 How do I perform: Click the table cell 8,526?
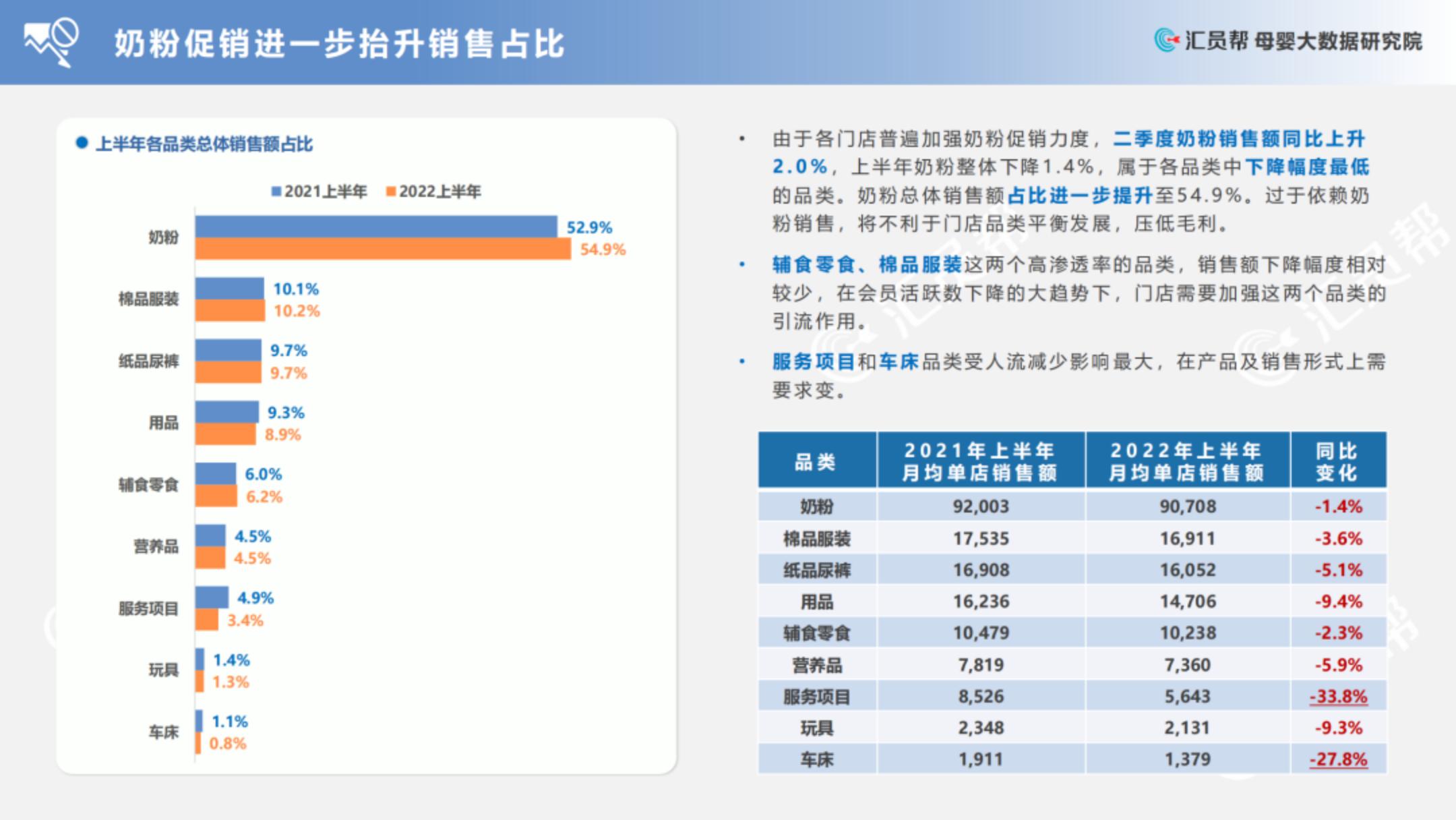tap(981, 697)
